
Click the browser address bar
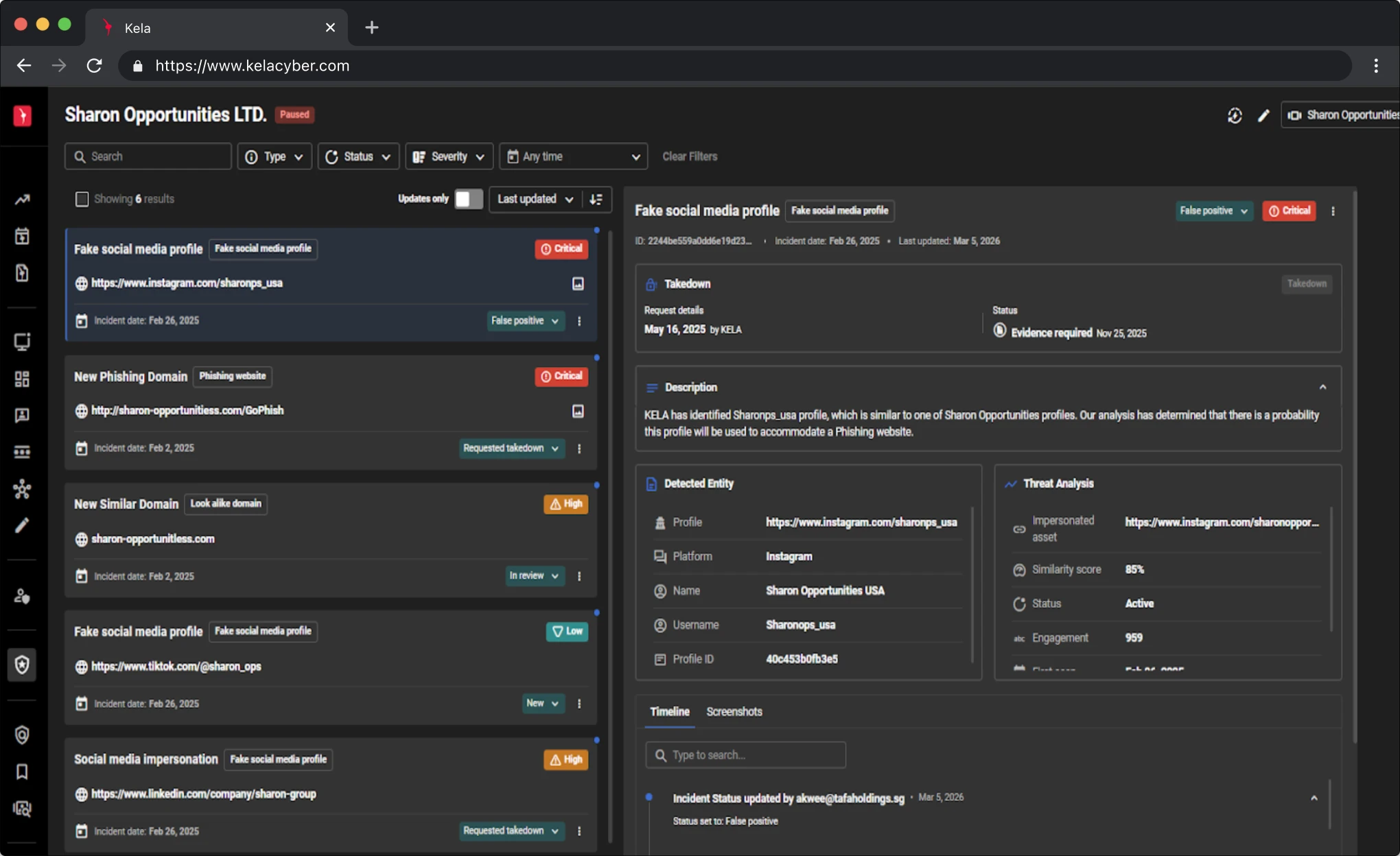click(x=735, y=65)
